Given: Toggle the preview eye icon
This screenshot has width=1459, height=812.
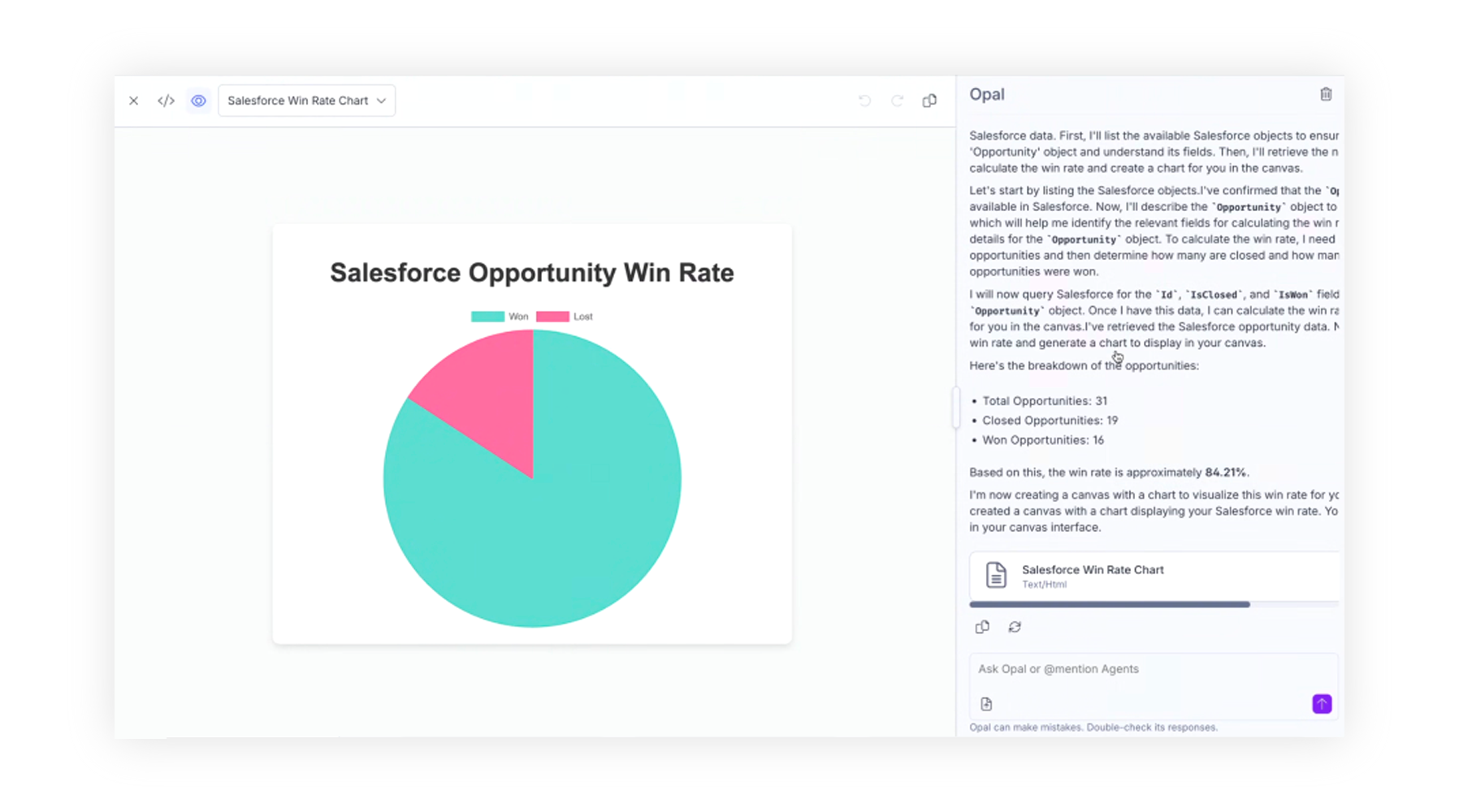Looking at the screenshot, I should coord(198,101).
